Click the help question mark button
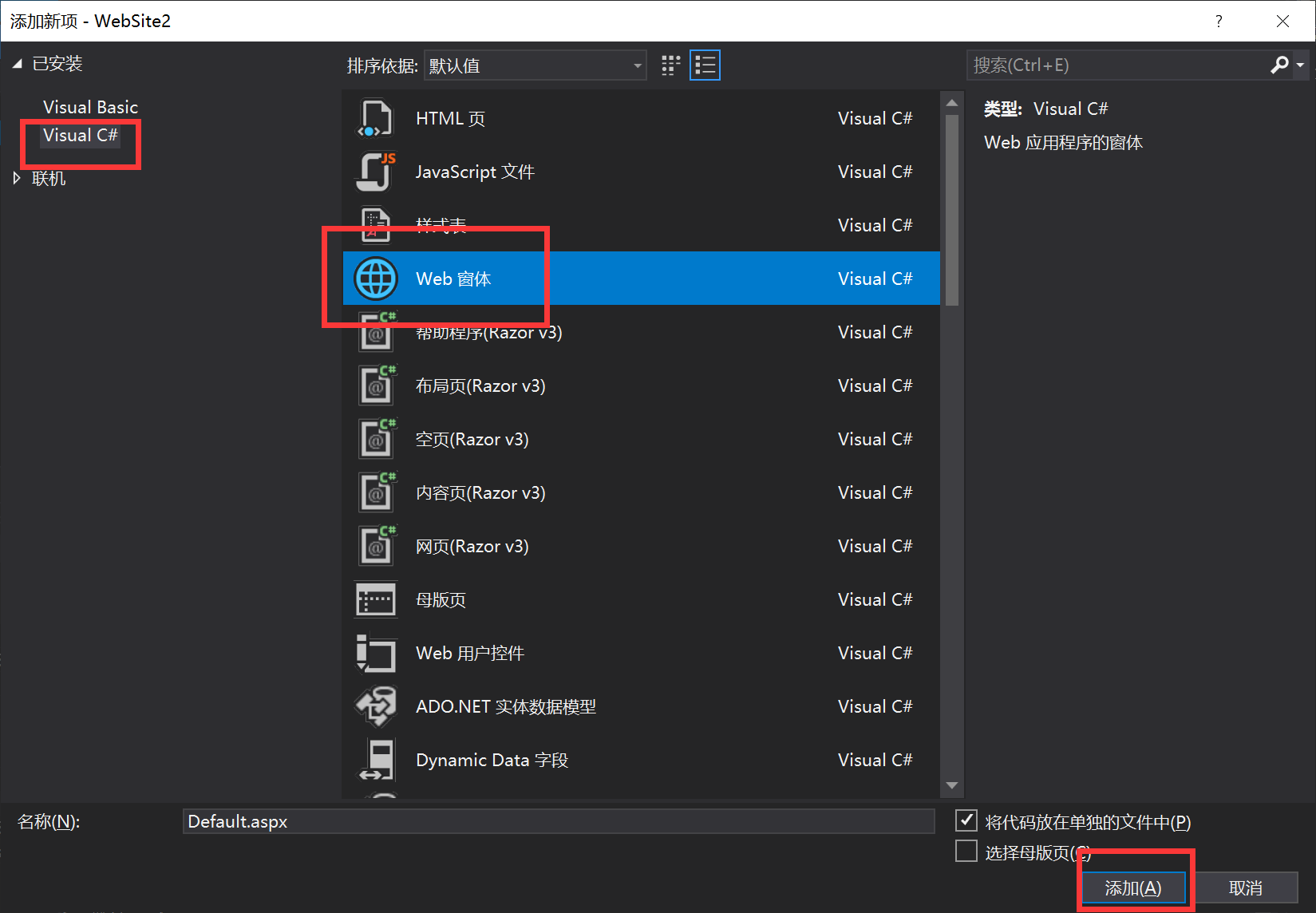The image size is (1316, 913). point(1219,21)
